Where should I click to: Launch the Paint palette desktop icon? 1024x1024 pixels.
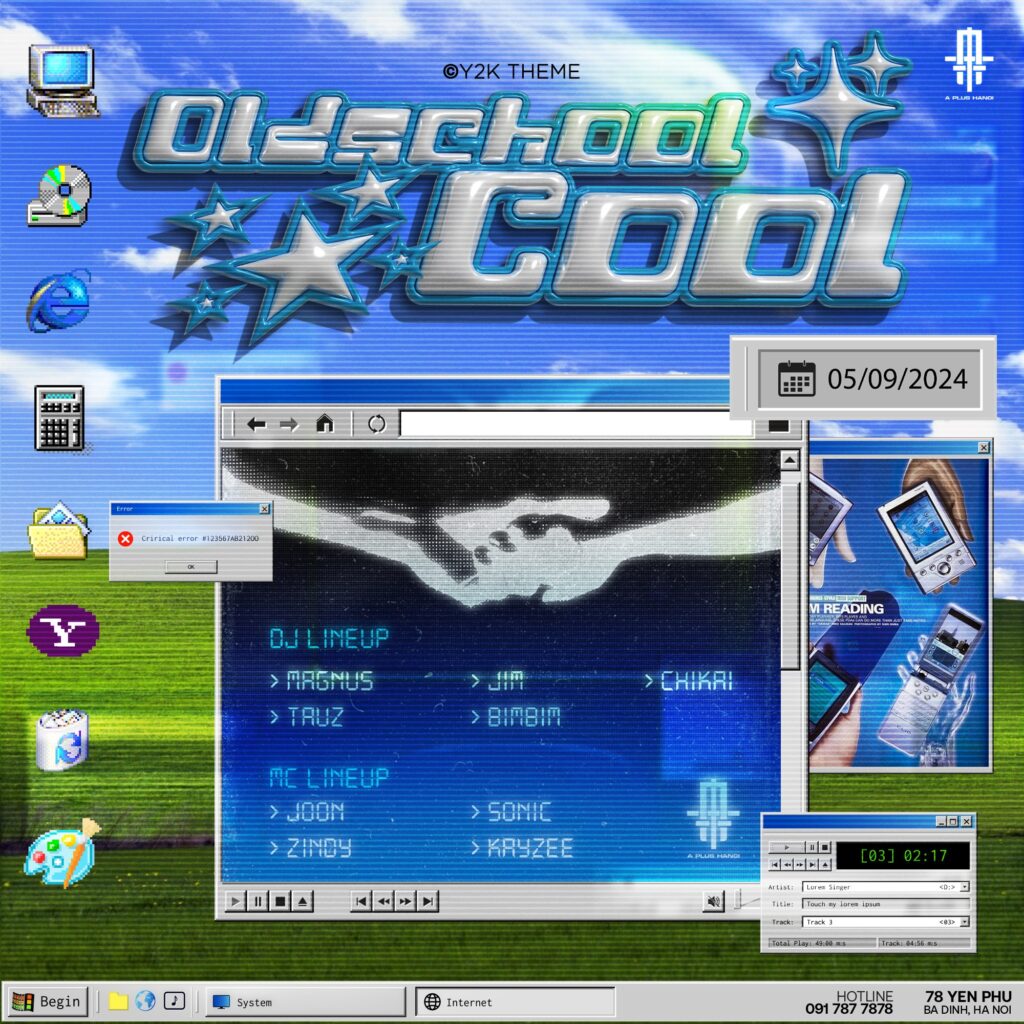[63, 853]
